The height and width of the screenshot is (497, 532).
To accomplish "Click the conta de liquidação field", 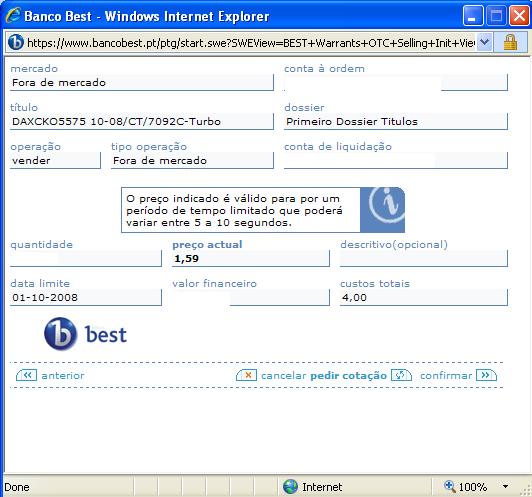I will (x=396, y=161).
